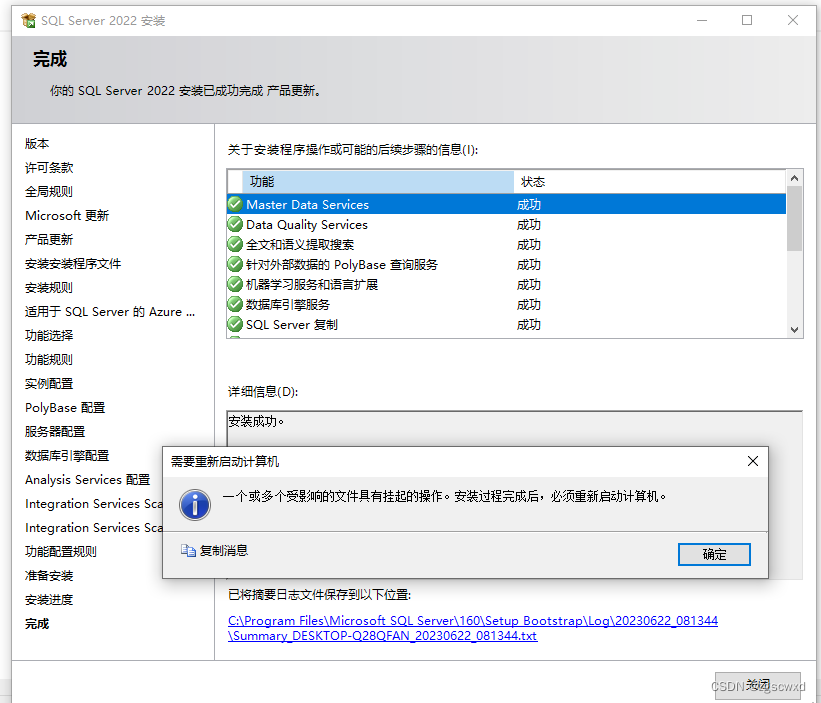The image size is (821, 703).
Task: Select the 全文和语义提取搜索 row
Action: 506,244
